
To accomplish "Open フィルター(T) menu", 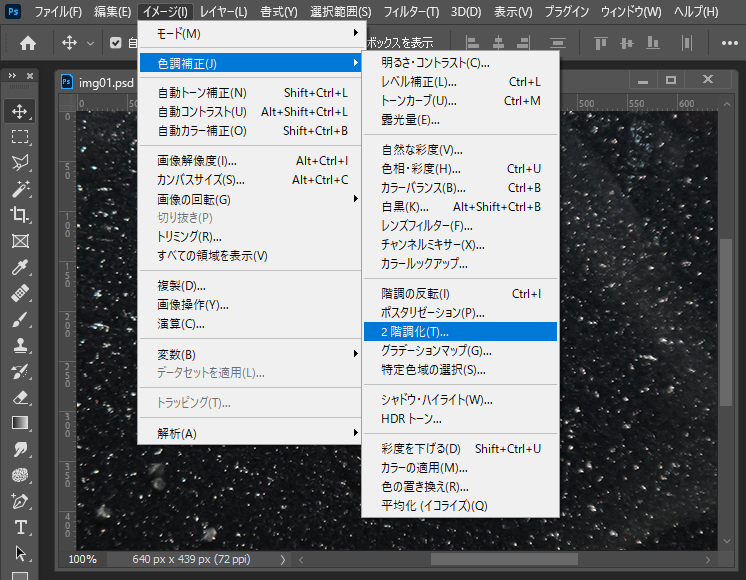I will (411, 11).
